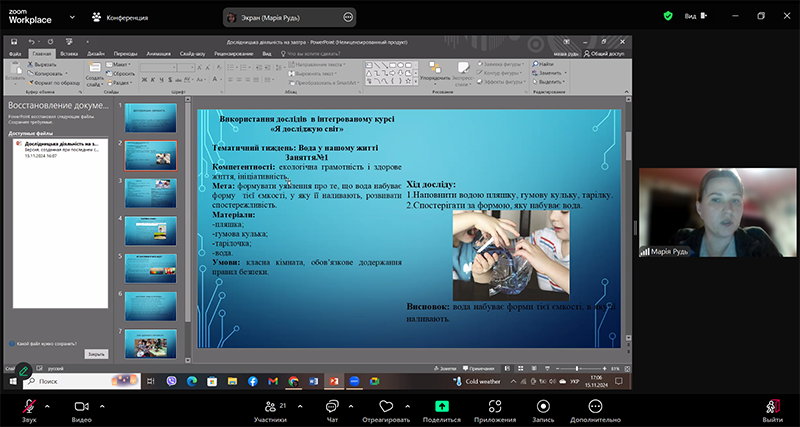The width and height of the screenshot is (800, 427).
Task: Expand reactions arrow next to Отреагировать
Action: pos(407,407)
